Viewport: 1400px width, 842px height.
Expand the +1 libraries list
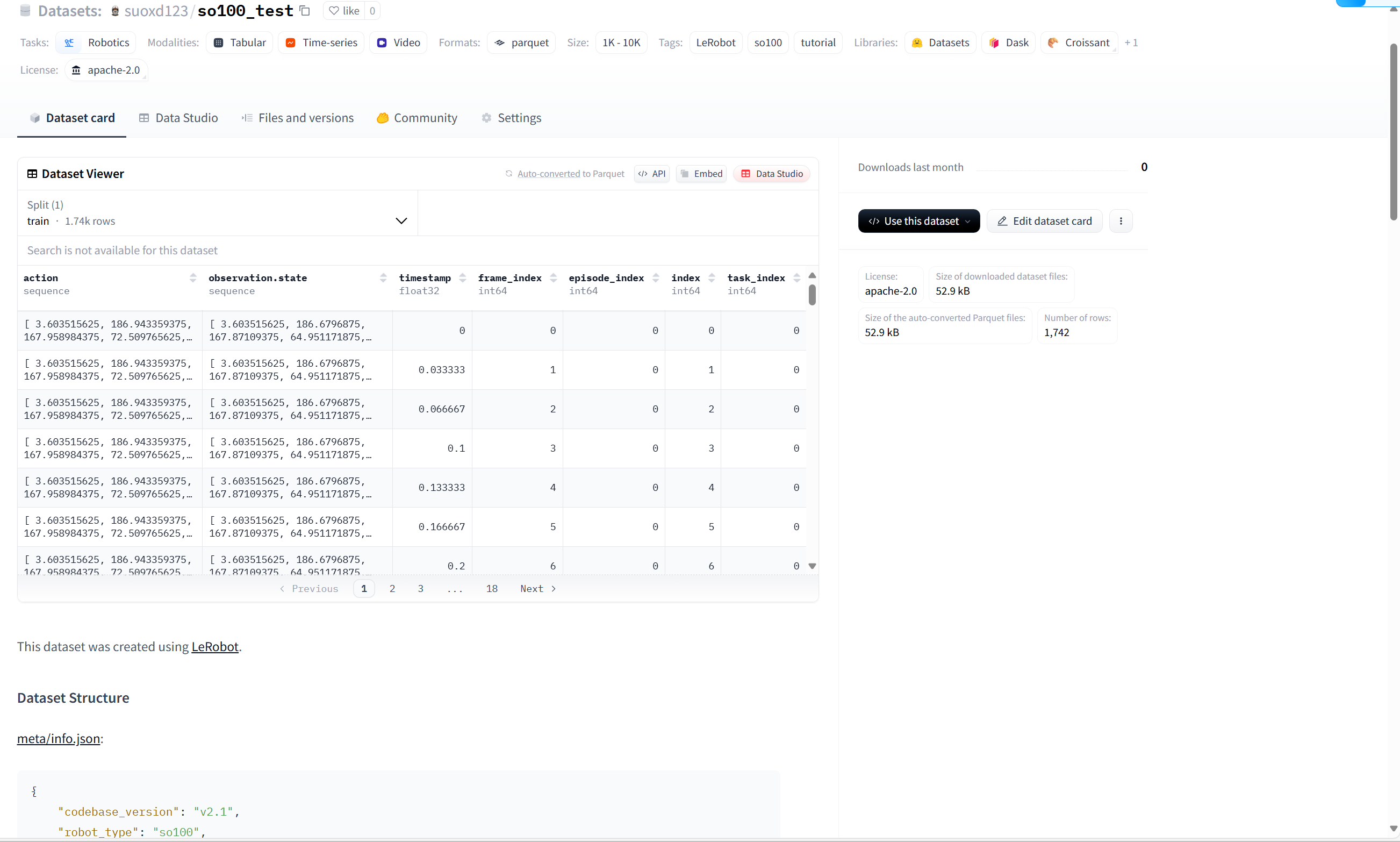click(x=1131, y=42)
